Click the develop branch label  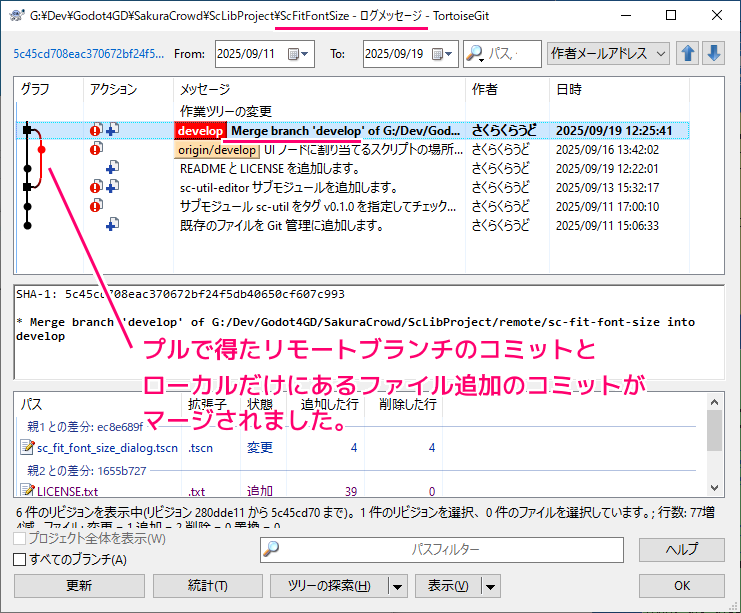point(200,131)
